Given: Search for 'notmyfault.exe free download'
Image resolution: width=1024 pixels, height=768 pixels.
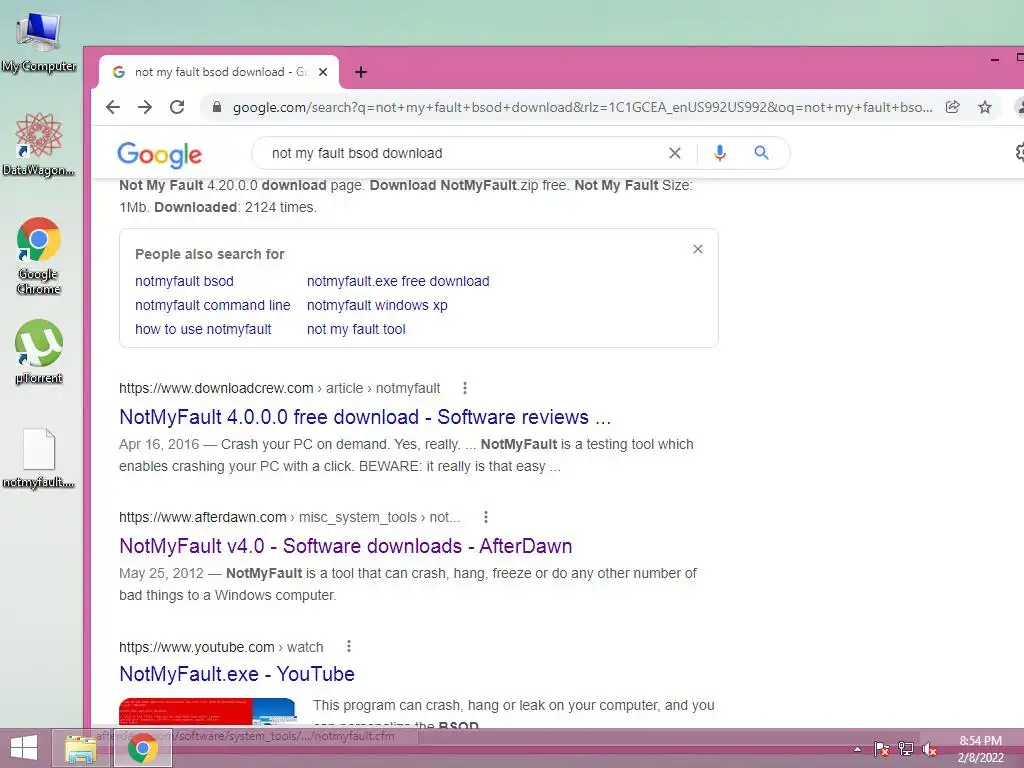Looking at the screenshot, I should [398, 281].
